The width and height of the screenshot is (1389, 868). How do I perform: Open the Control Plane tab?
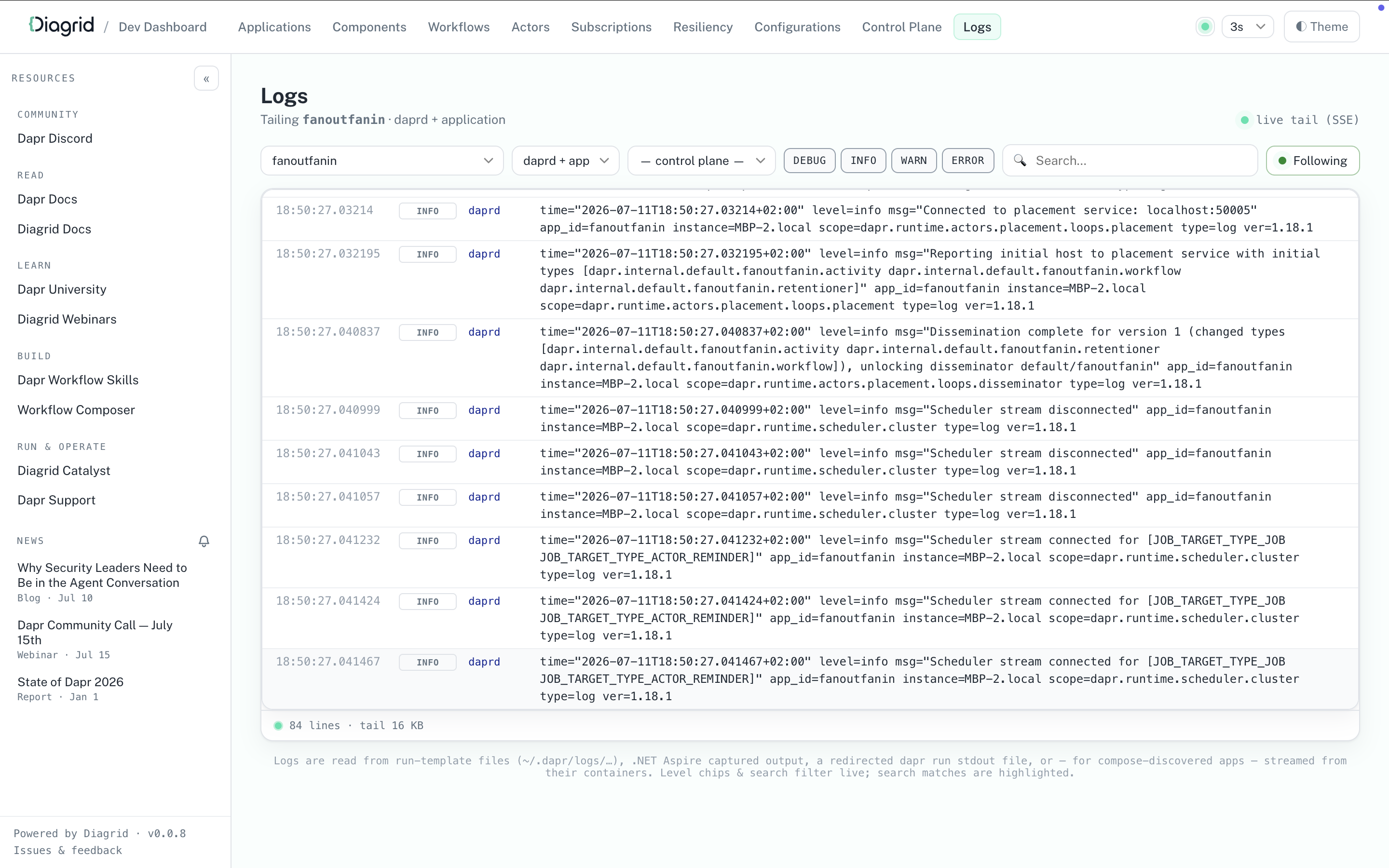pyautogui.click(x=902, y=27)
